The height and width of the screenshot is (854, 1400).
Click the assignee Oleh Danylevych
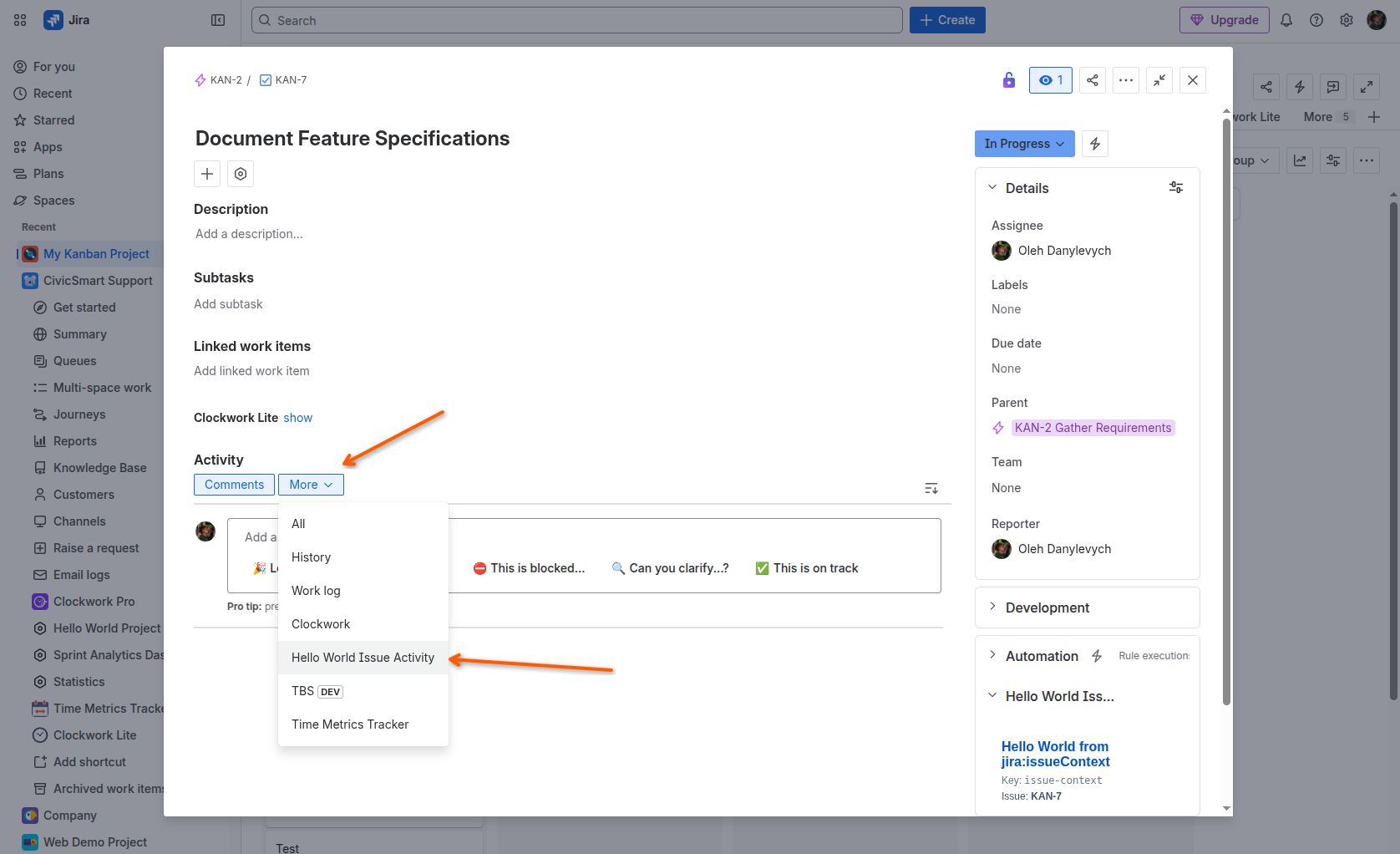tap(1052, 251)
